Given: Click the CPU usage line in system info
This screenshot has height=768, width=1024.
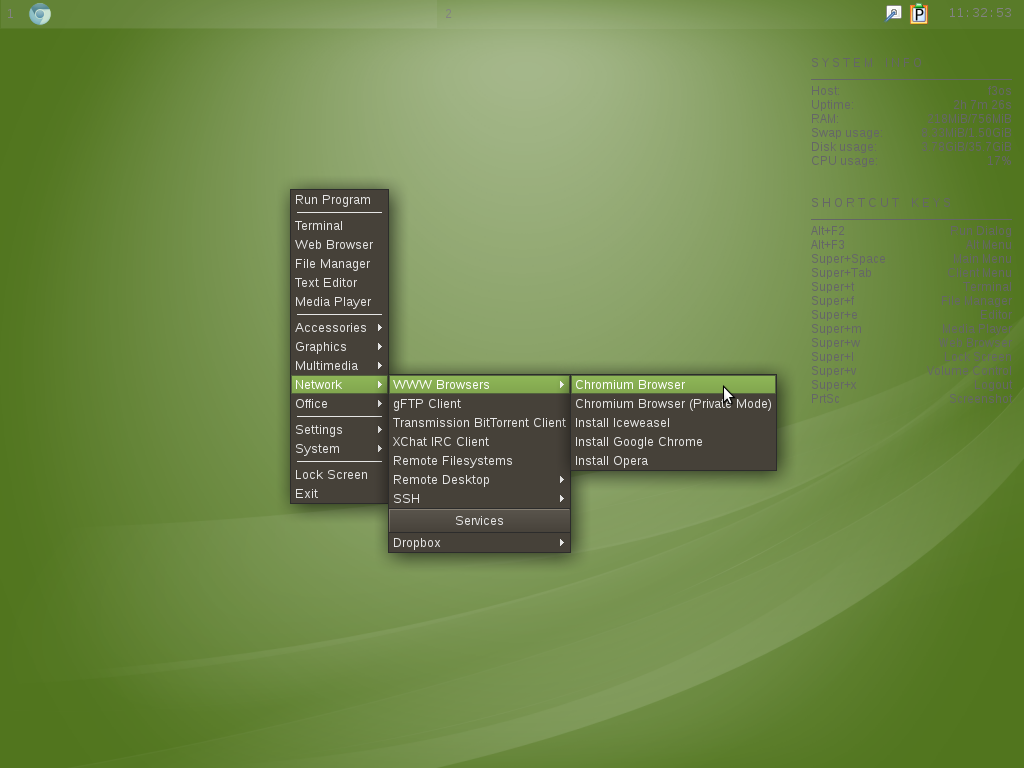Looking at the screenshot, I should [x=911, y=161].
